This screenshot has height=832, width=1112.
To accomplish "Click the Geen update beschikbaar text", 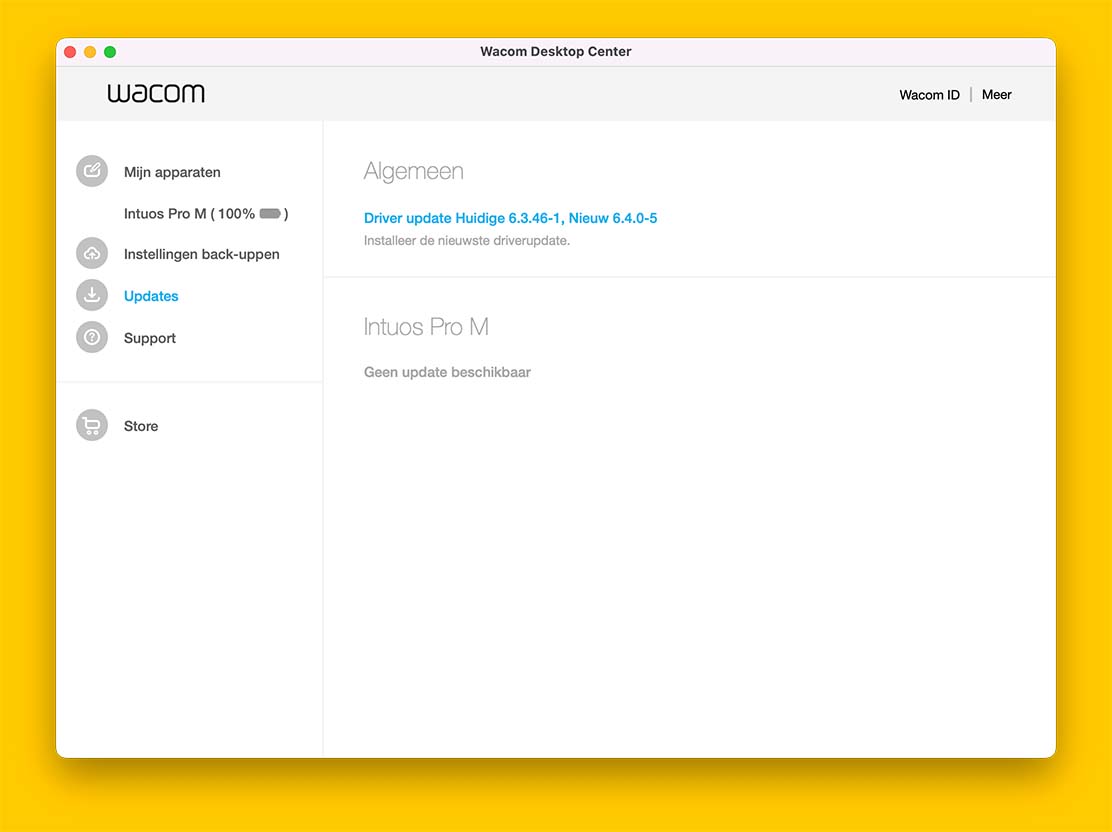I will pyautogui.click(x=447, y=372).
